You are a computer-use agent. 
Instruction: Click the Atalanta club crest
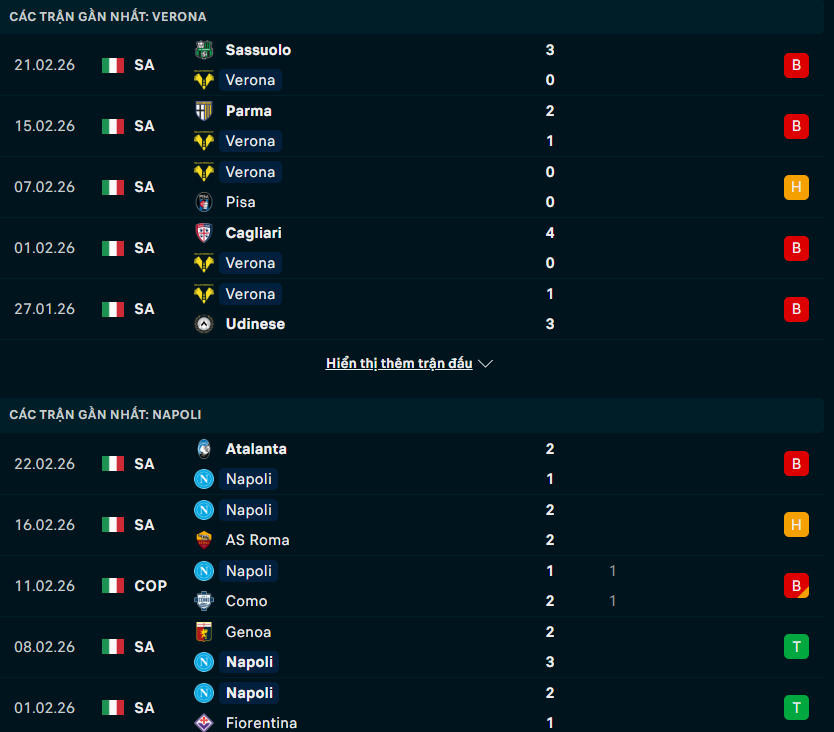click(x=204, y=449)
